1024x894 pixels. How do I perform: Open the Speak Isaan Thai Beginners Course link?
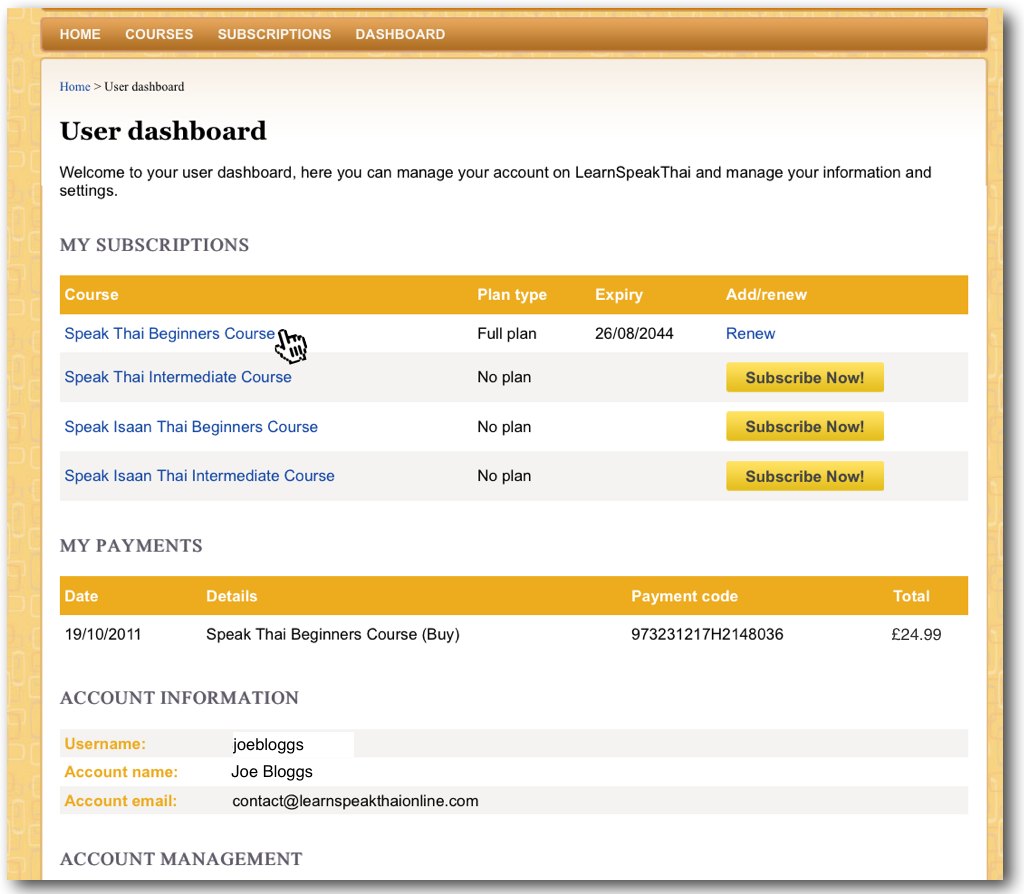pyautogui.click(x=191, y=427)
